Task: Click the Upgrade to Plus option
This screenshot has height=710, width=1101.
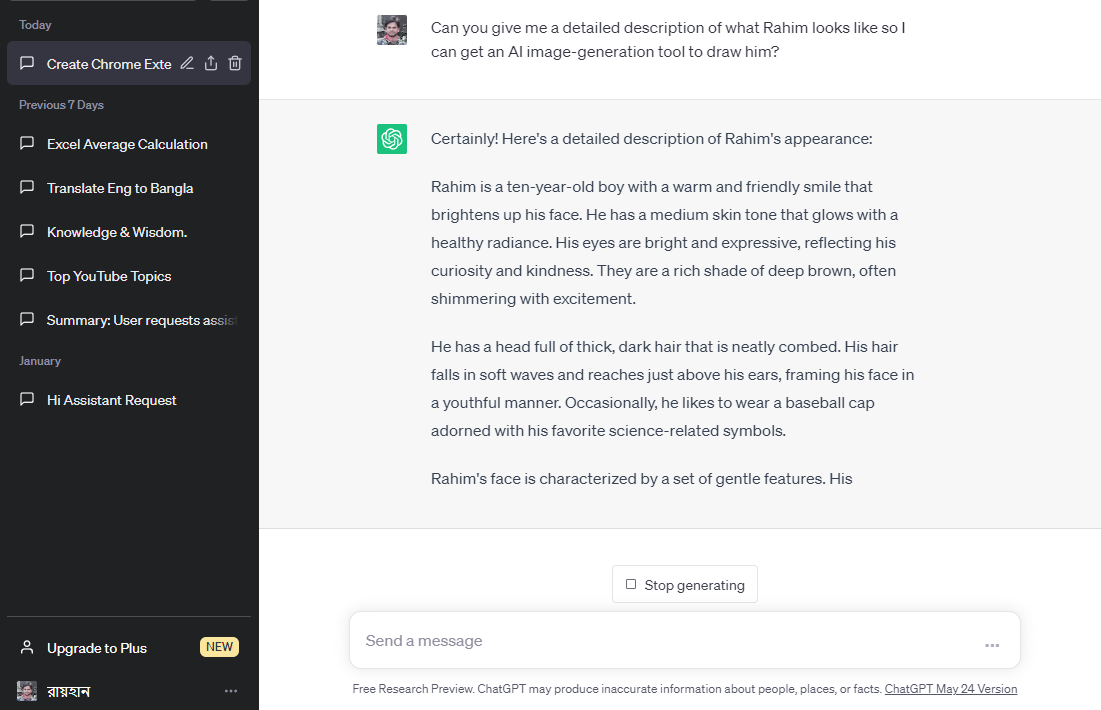Action: coord(97,648)
